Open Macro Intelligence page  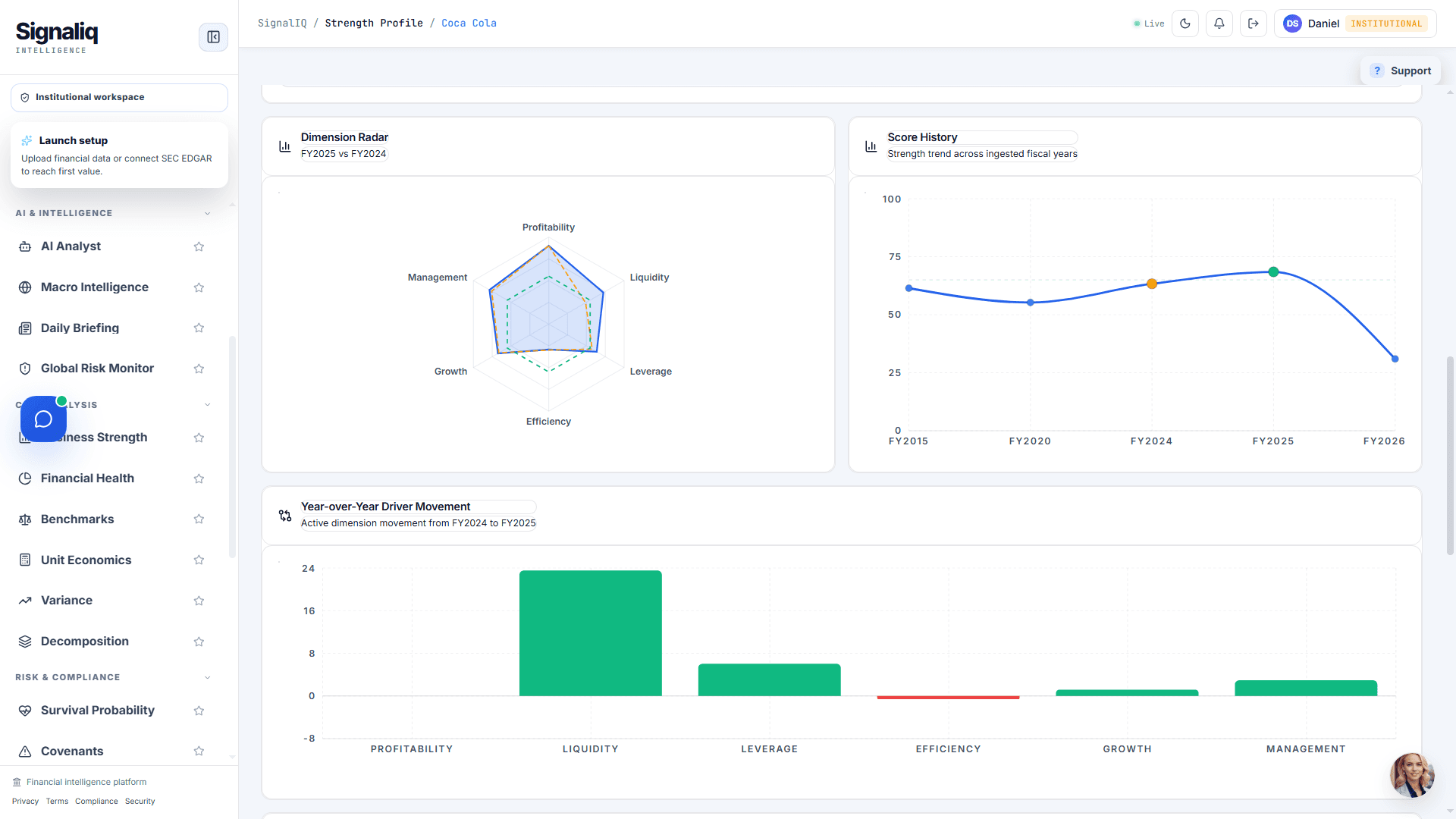95,287
